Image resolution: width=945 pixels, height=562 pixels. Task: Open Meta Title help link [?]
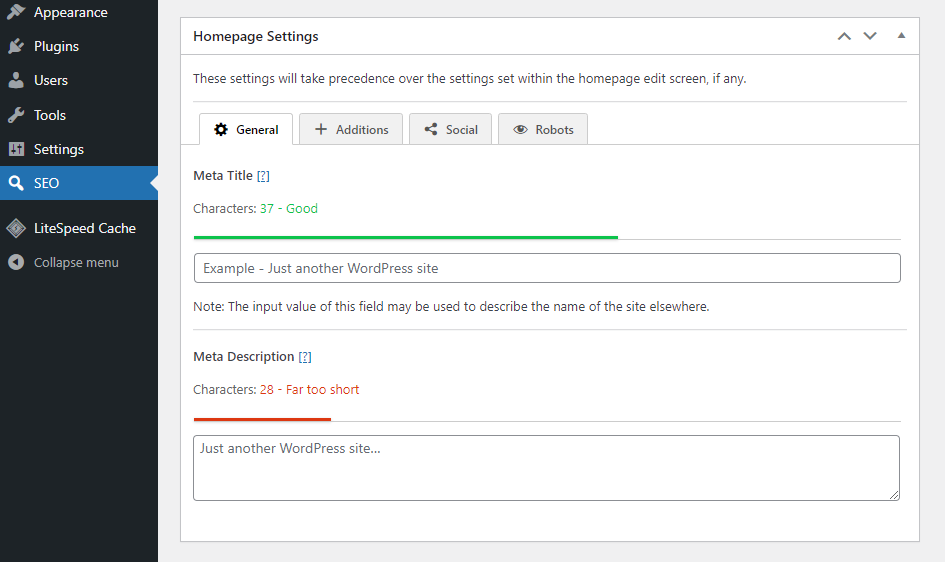(x=263, y=176)
